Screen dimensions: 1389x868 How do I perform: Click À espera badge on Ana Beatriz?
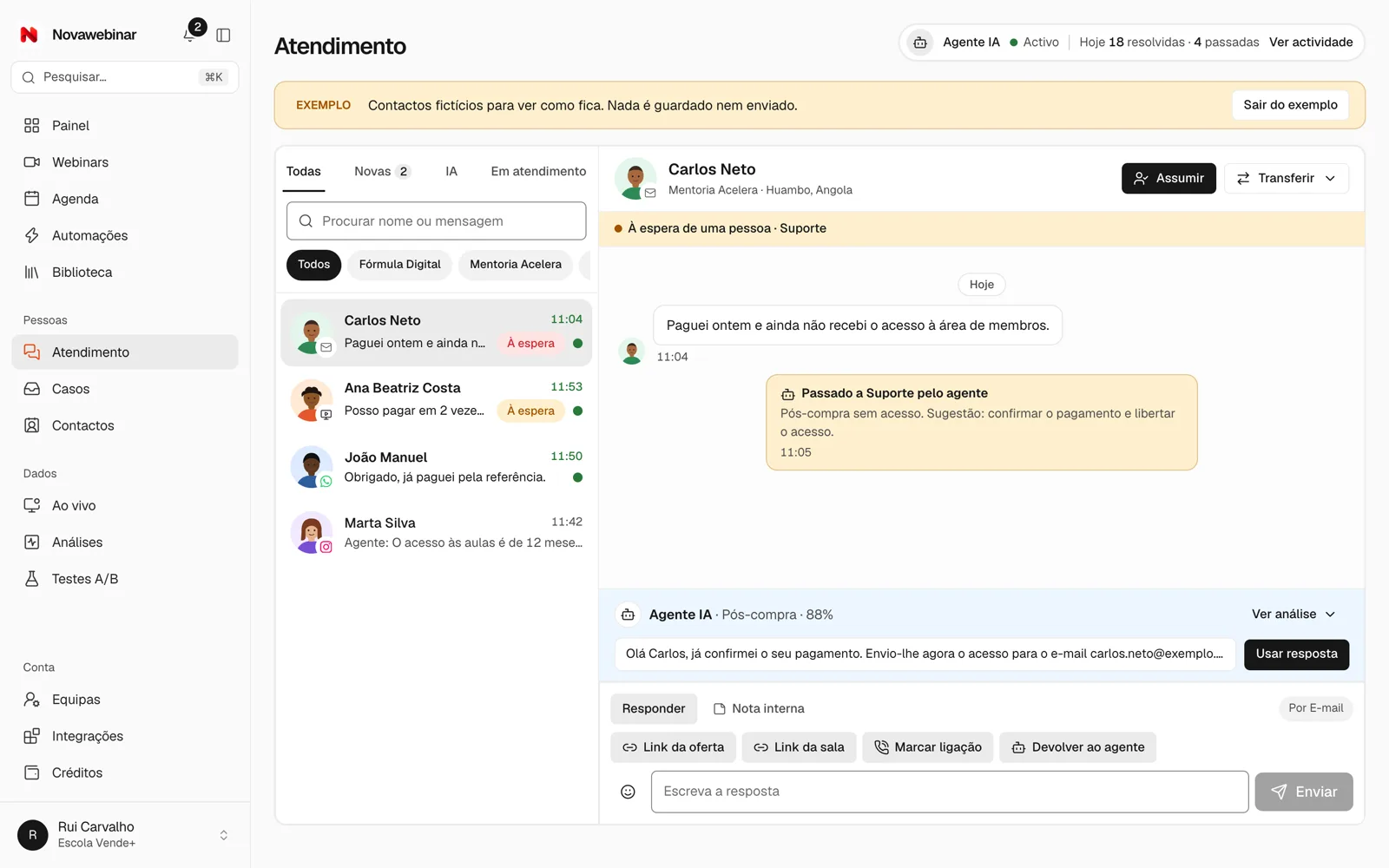pyautogui.click(x=530, y=411)
